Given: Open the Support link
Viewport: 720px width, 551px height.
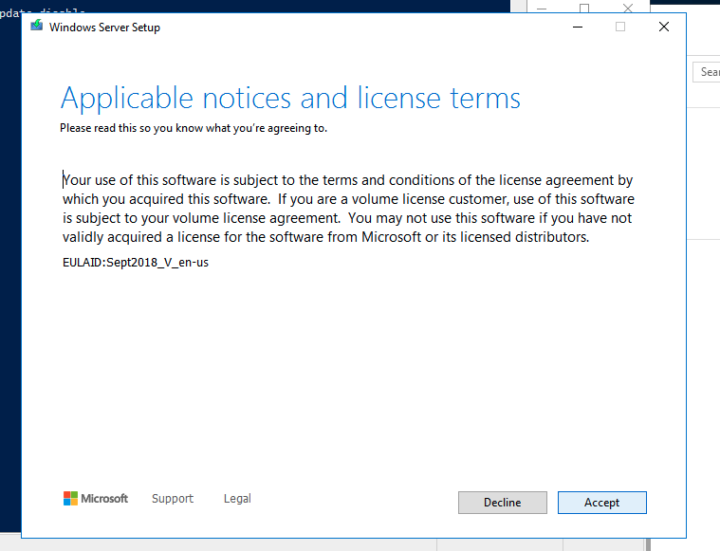Looking at the screenshot, I should [x=172, y=498].
